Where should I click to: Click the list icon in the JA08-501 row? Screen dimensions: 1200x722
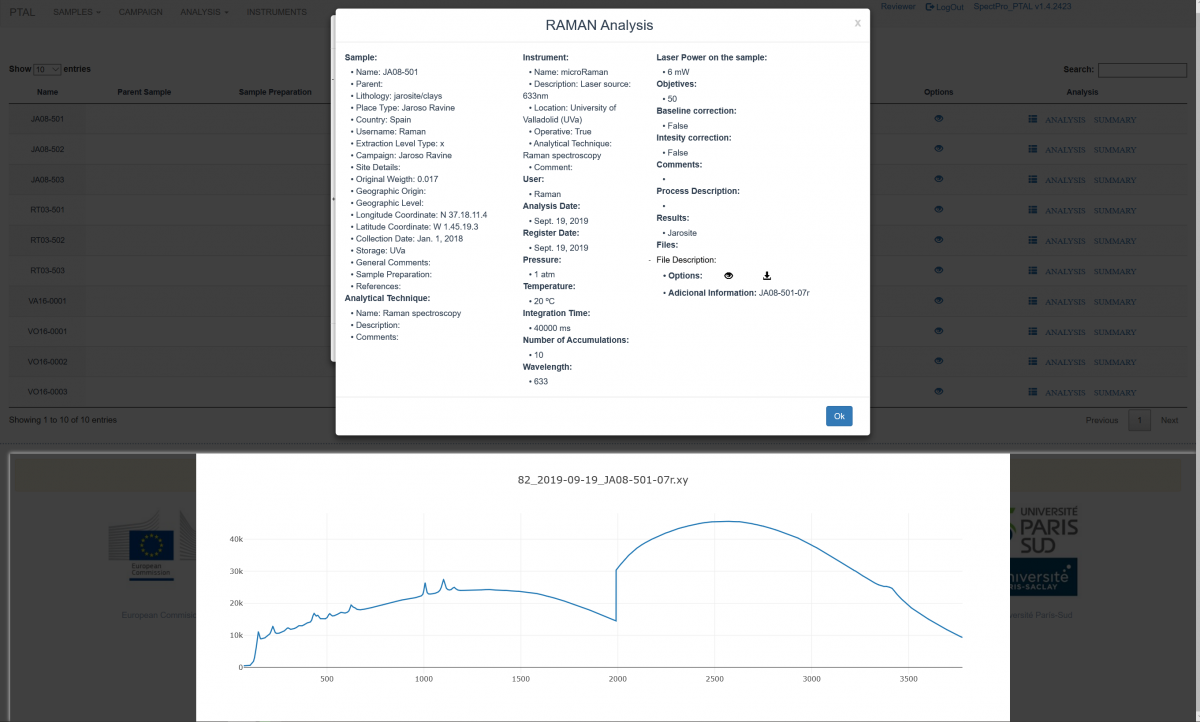pos(1033,119)
